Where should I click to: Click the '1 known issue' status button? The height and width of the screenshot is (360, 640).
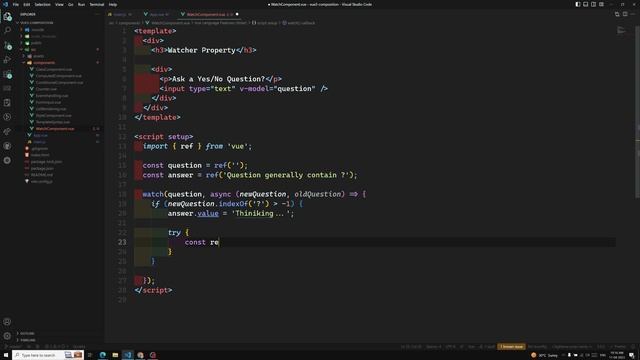[x=511, y=347]
